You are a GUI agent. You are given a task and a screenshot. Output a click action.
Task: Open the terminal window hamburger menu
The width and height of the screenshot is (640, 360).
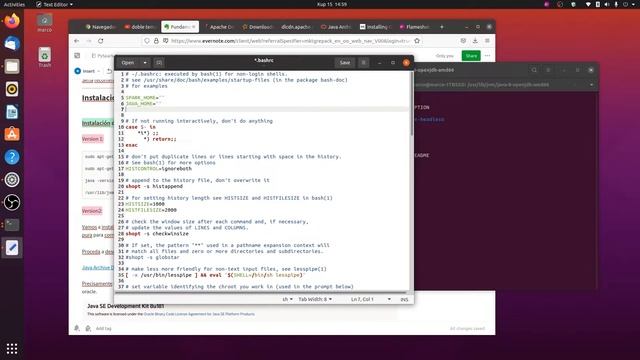[548, 70]
